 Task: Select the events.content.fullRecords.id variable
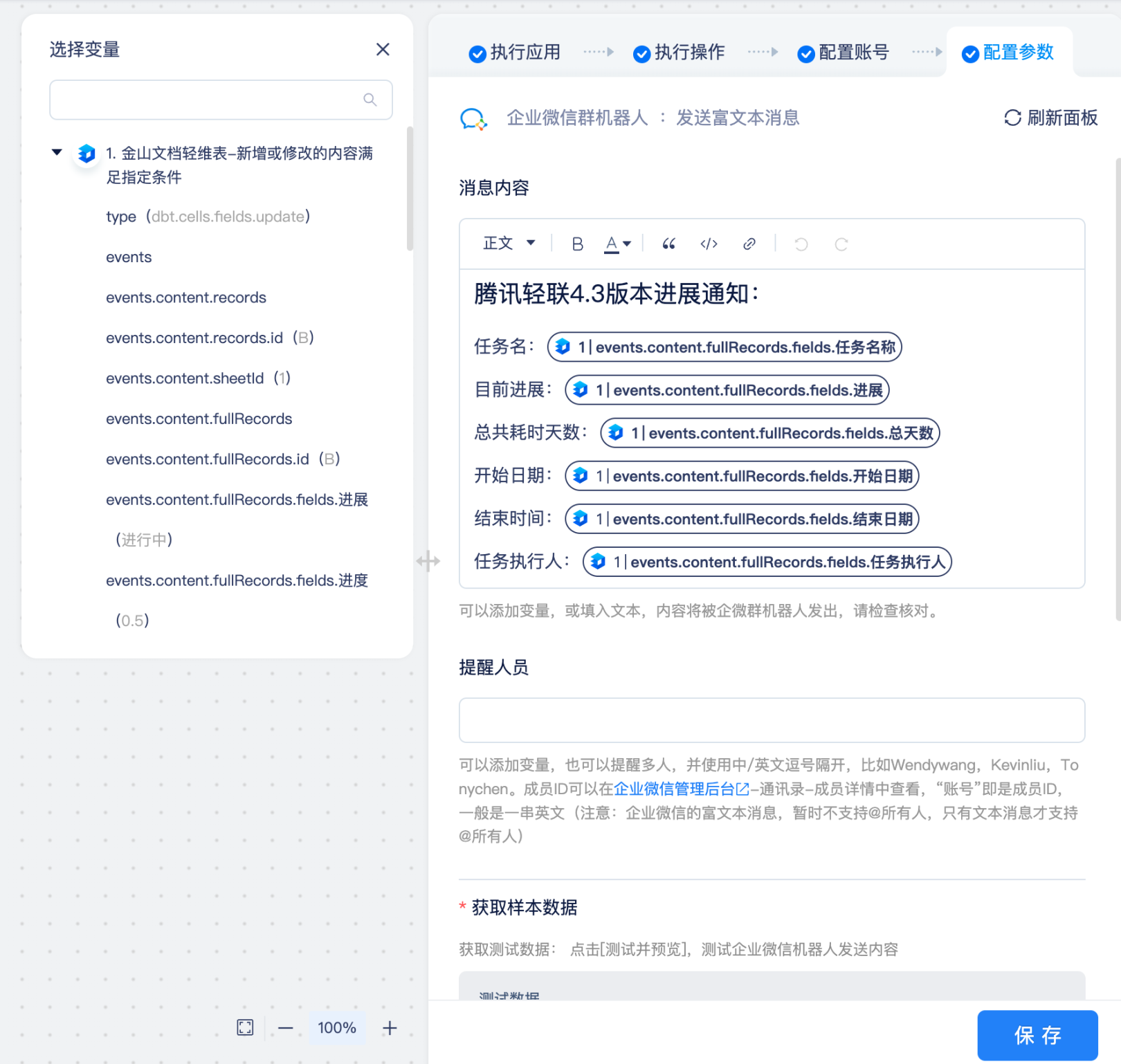pos(223,459)
